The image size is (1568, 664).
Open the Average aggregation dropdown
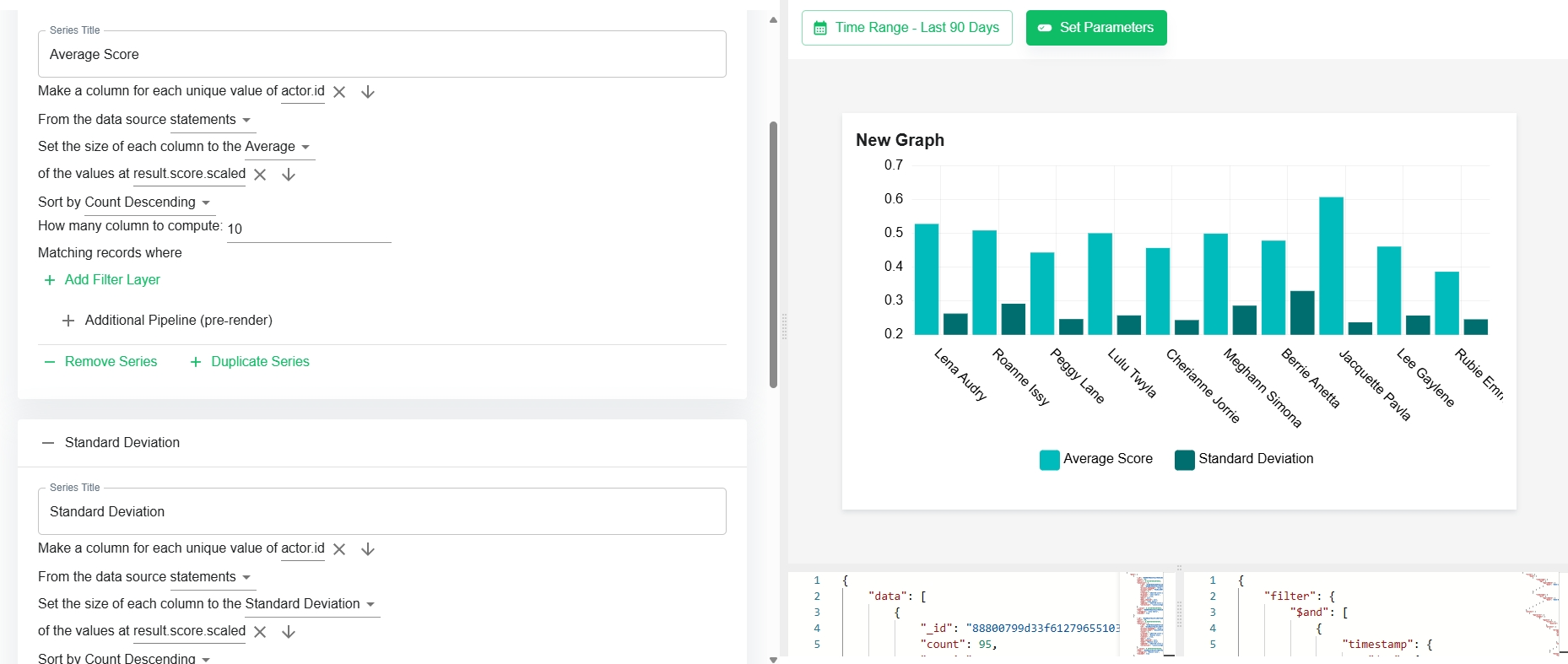(x=279, y=147)
